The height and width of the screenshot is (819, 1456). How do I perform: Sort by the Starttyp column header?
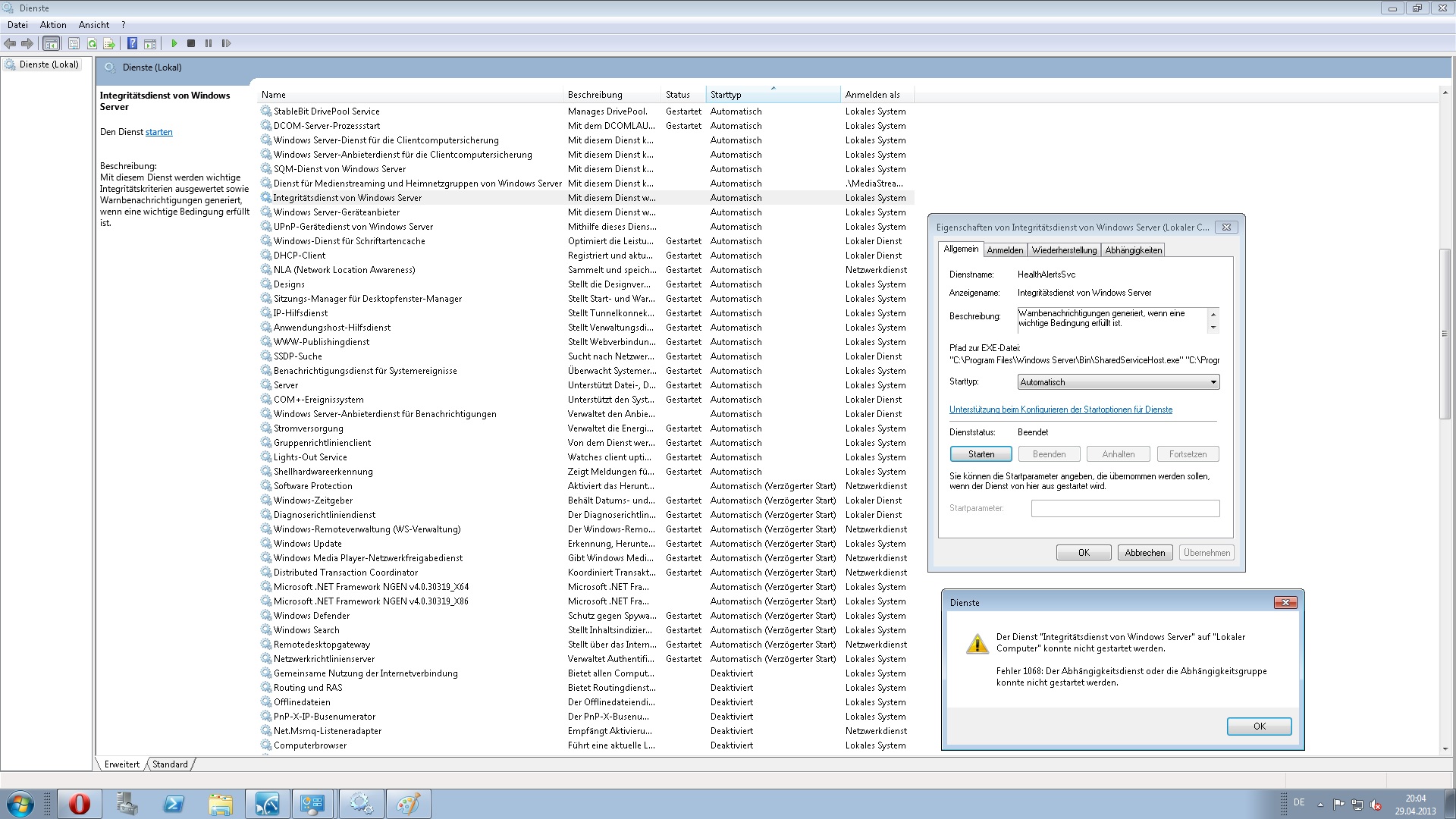(773, 95)
